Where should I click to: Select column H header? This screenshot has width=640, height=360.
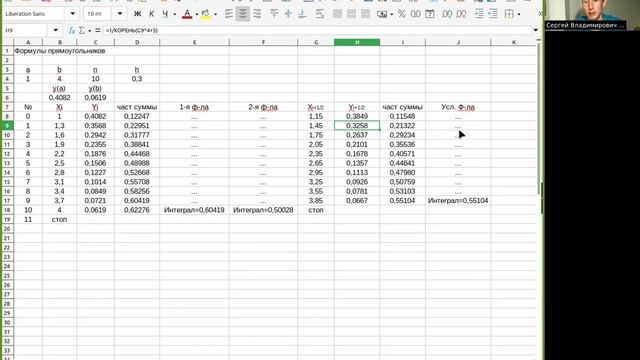click(357, 42)
